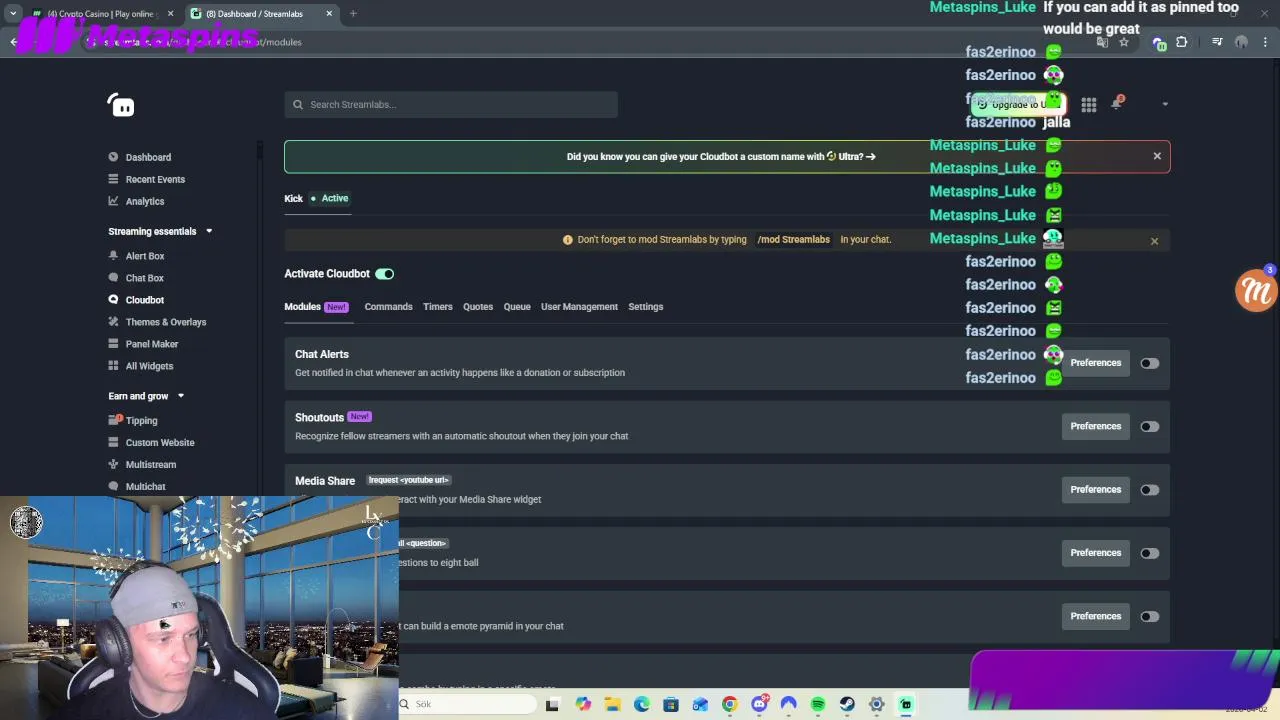1280x720 pixels.
Task: Select Cloudbot in the sidebar
Action: tap(145, 300)
